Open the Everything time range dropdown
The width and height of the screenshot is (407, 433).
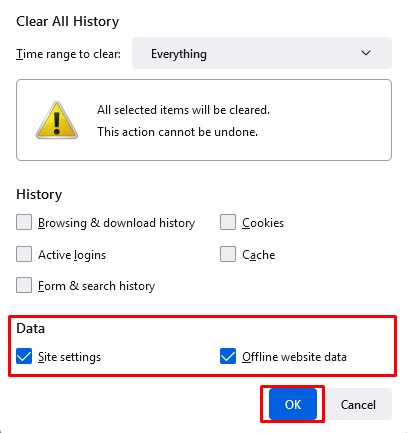pyautogui.click(x=262, y=53)
